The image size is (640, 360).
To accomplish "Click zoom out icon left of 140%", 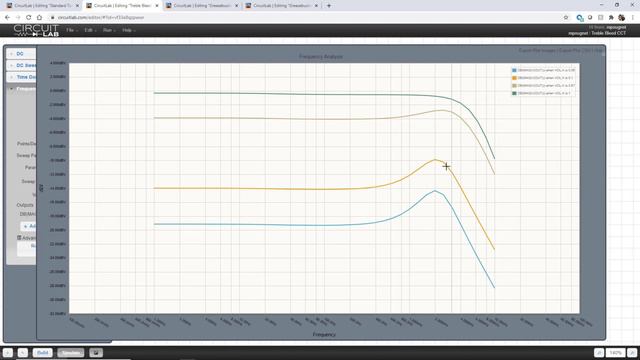I will [599, 353].
